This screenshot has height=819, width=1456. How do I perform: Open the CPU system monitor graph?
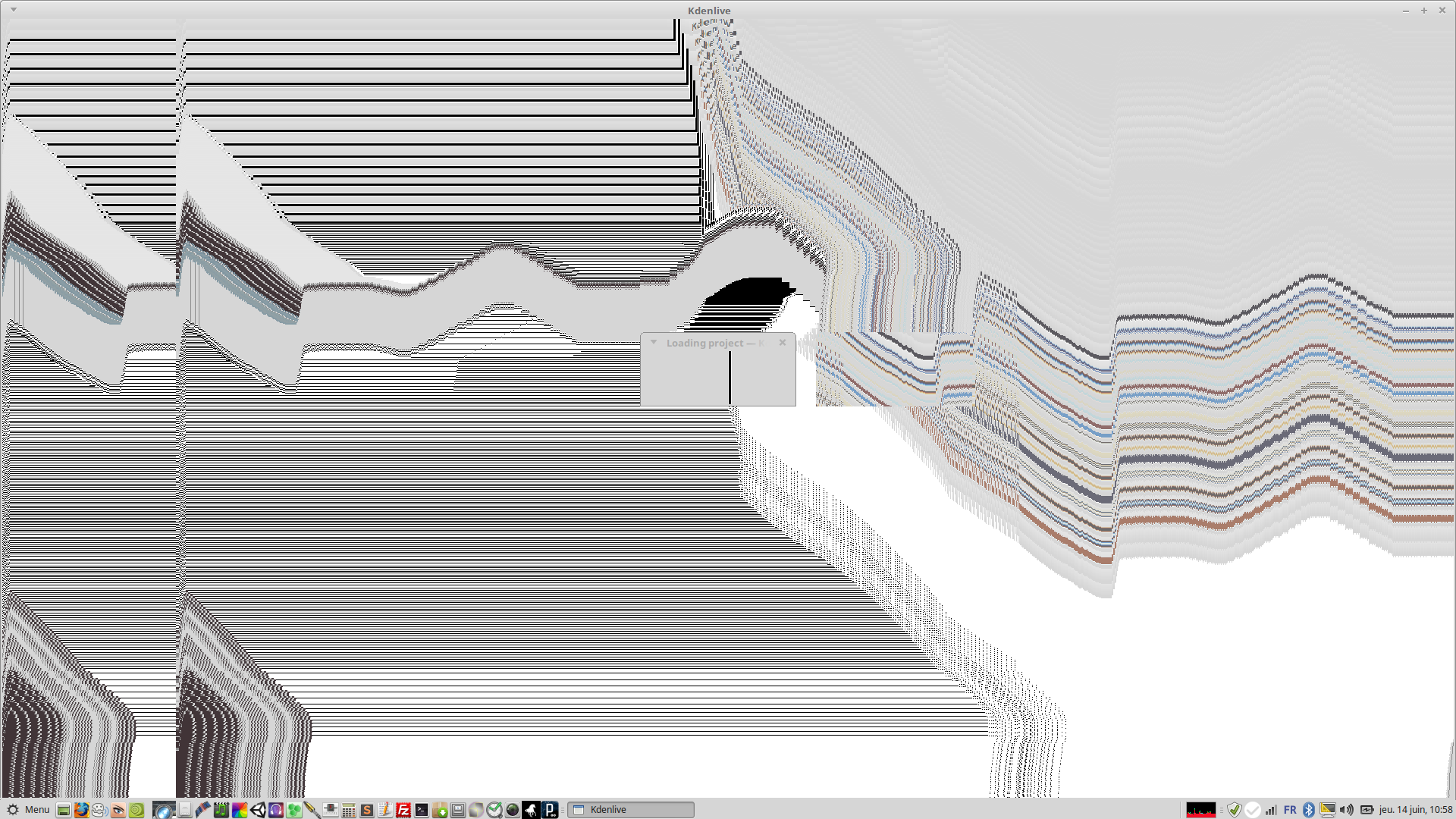tap(1200, 810)
